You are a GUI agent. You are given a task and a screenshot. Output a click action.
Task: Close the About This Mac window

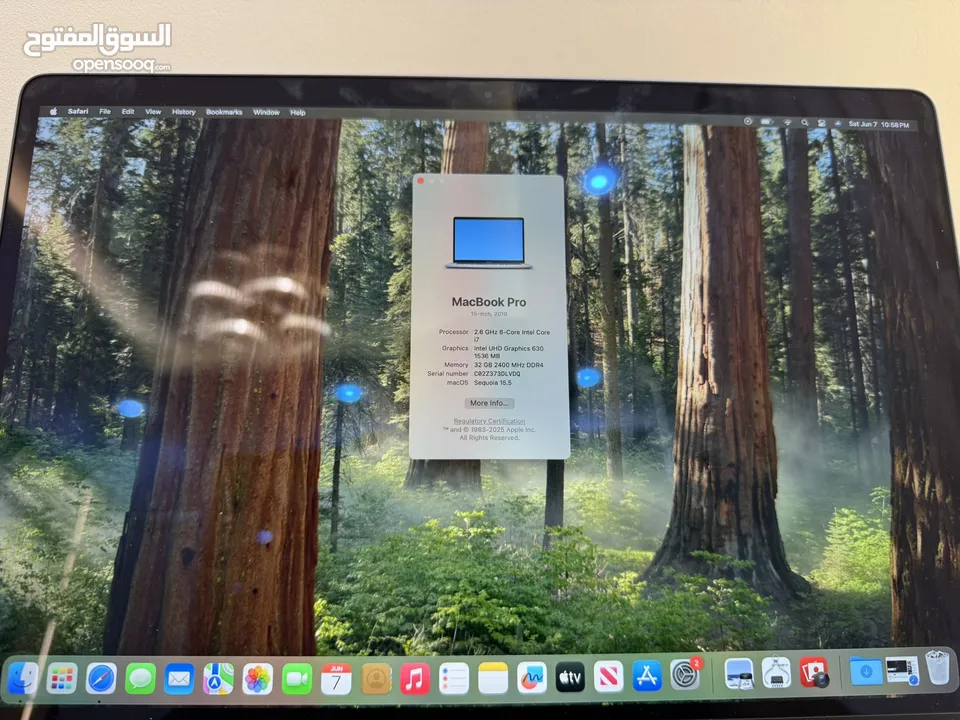pyautogui.click(x=420, y=180)
